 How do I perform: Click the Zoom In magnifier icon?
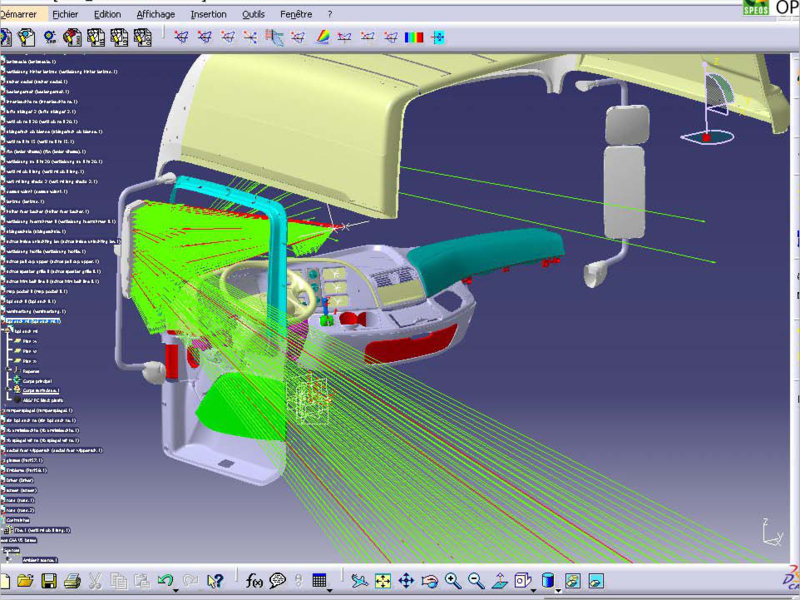[x=452, y=580]
